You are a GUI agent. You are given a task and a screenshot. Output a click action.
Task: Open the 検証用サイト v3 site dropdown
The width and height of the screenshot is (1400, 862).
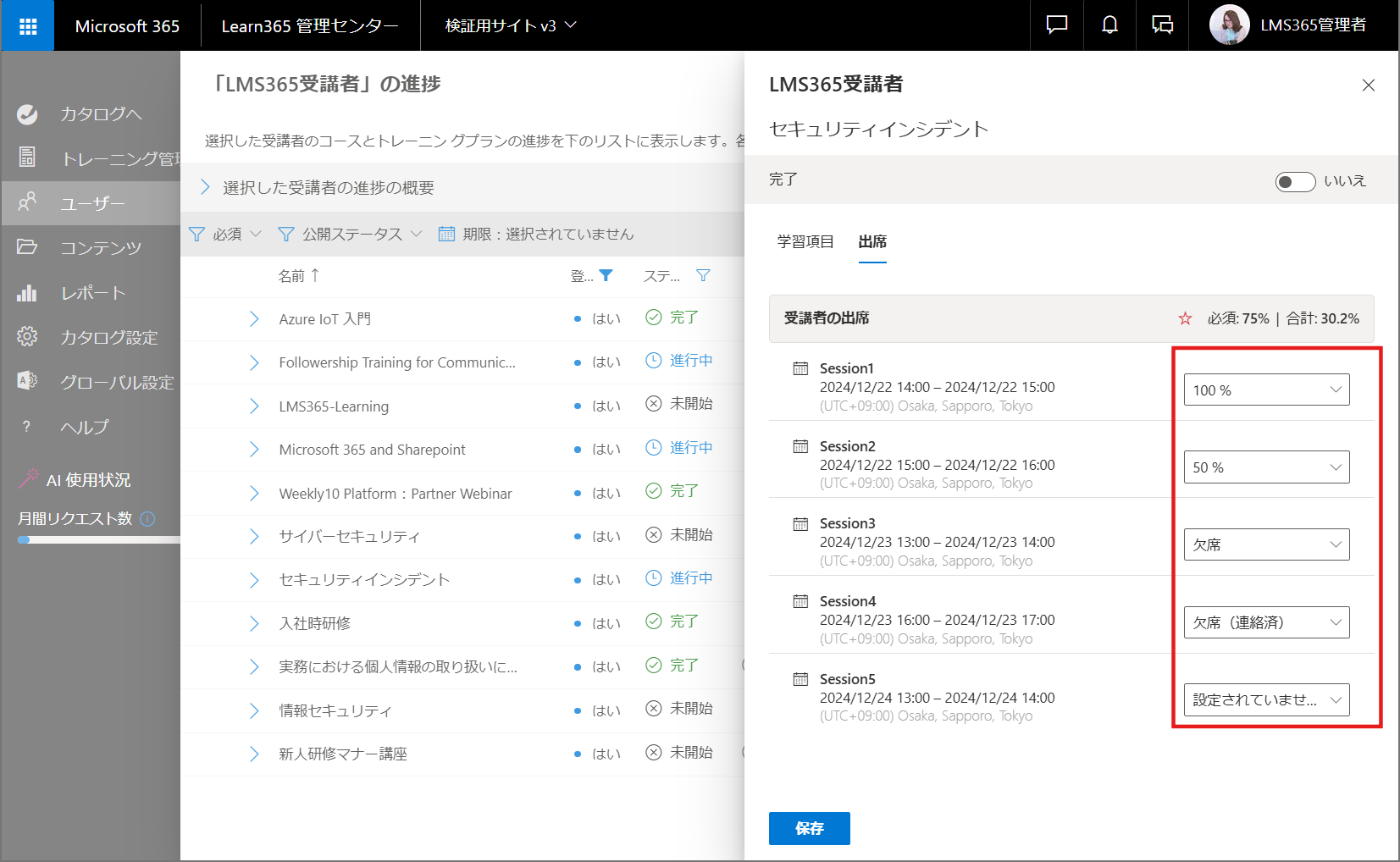tap(511, 26)
